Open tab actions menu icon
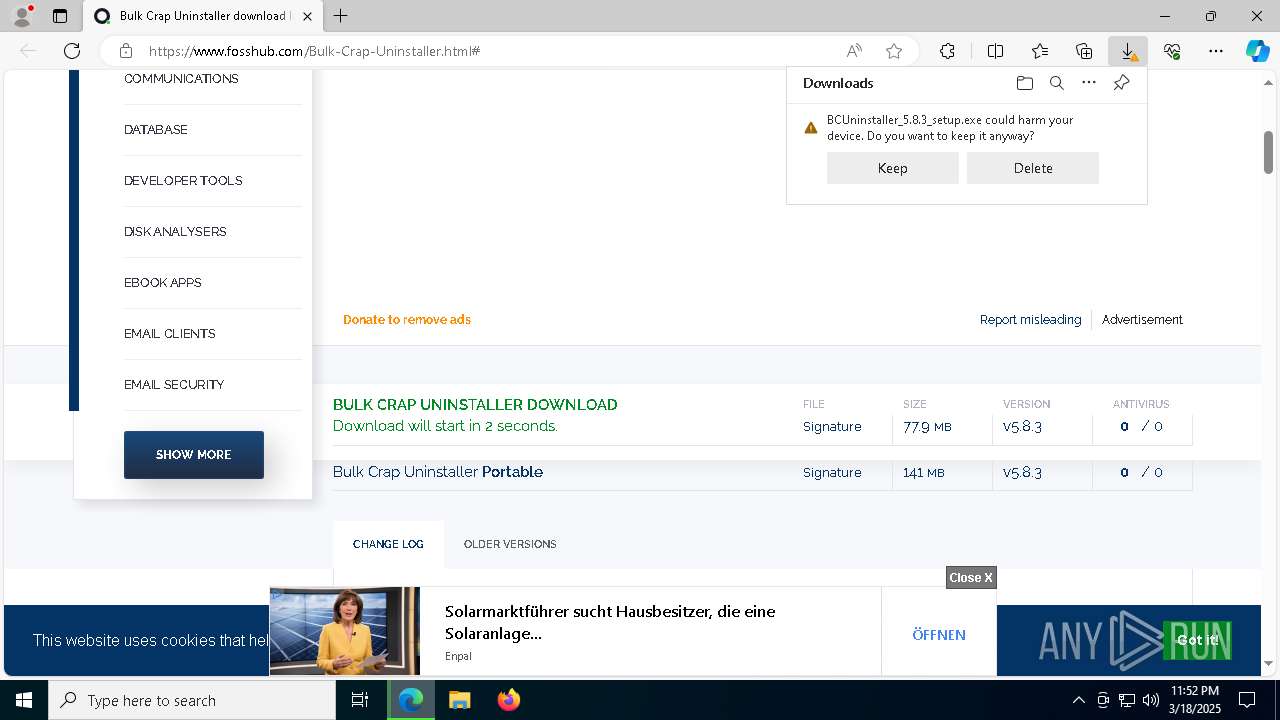Image resolution: width=1280 pixels, height=720 pixels. 60,16
